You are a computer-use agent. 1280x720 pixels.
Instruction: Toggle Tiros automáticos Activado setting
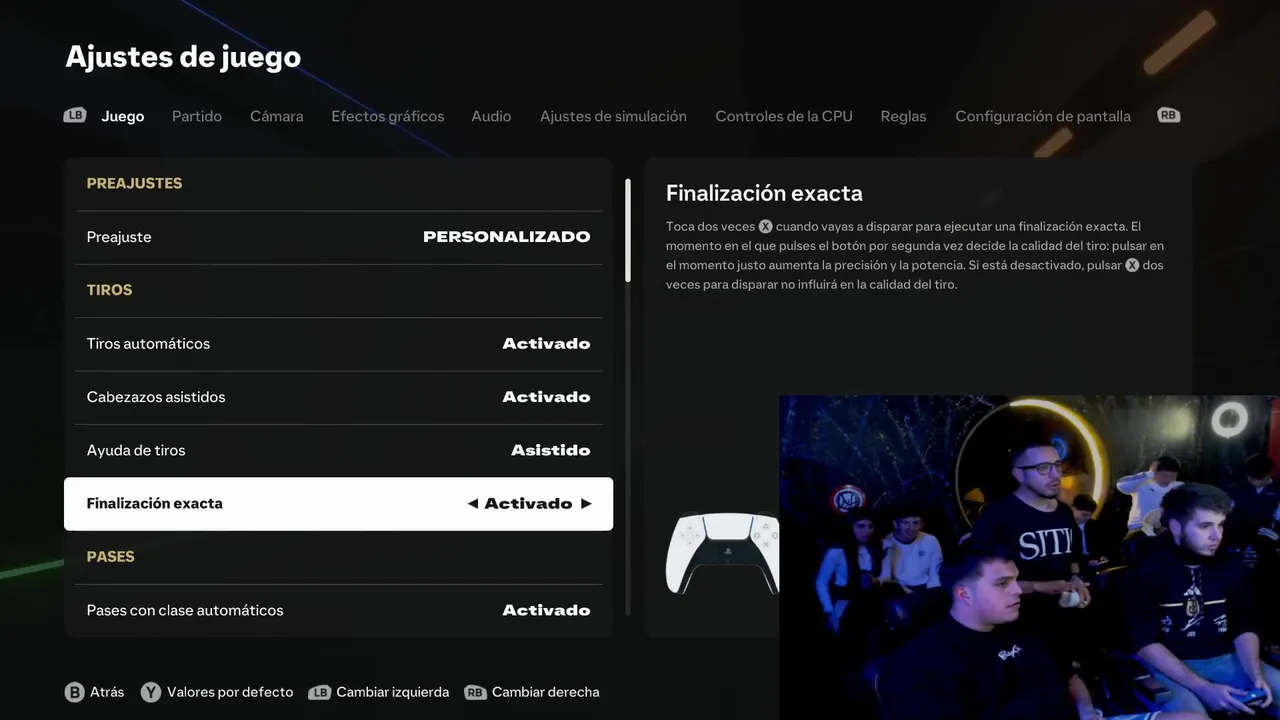pyautogui.click(x=338, y=344)
